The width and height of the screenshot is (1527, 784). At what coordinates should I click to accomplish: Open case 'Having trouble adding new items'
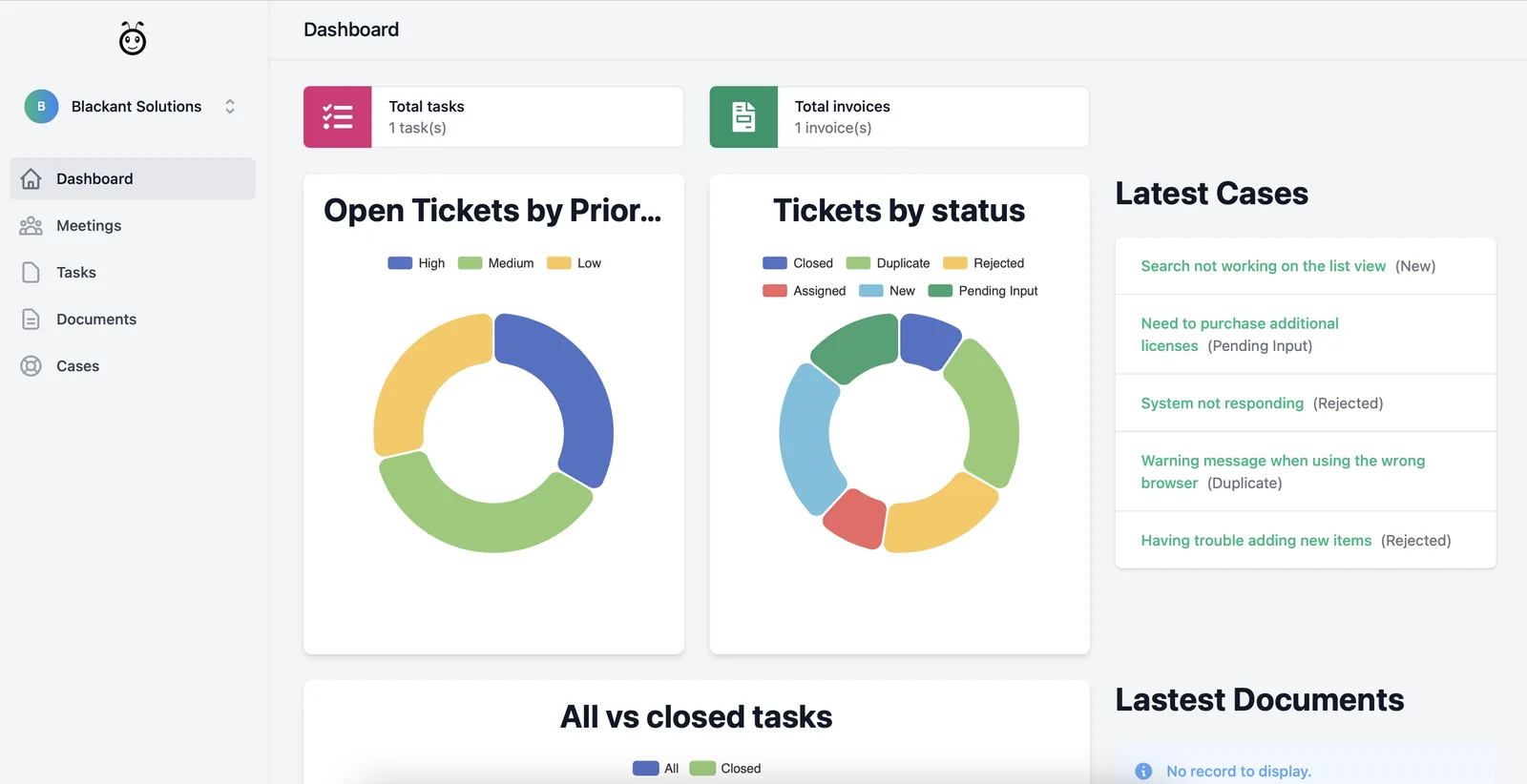tap(1256, 541)
